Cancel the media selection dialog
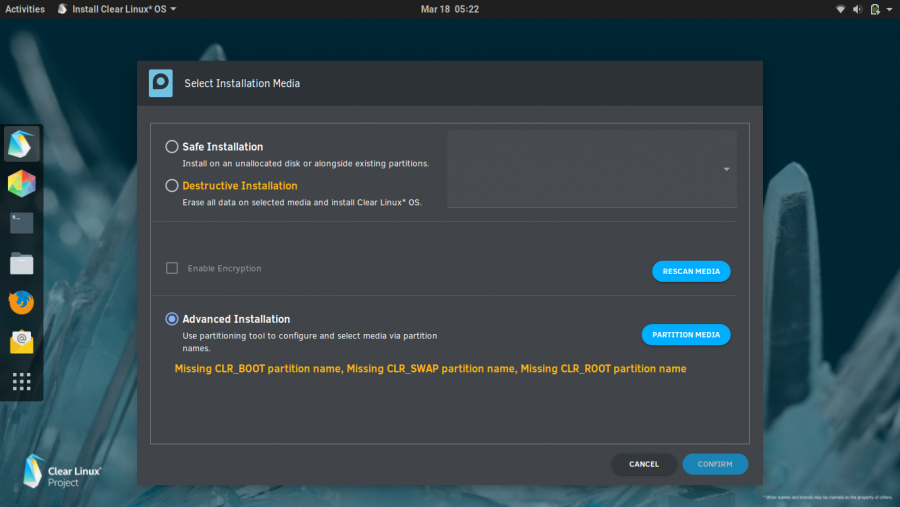This screenshot has width=900, height=507. click(x=643, y=464)
